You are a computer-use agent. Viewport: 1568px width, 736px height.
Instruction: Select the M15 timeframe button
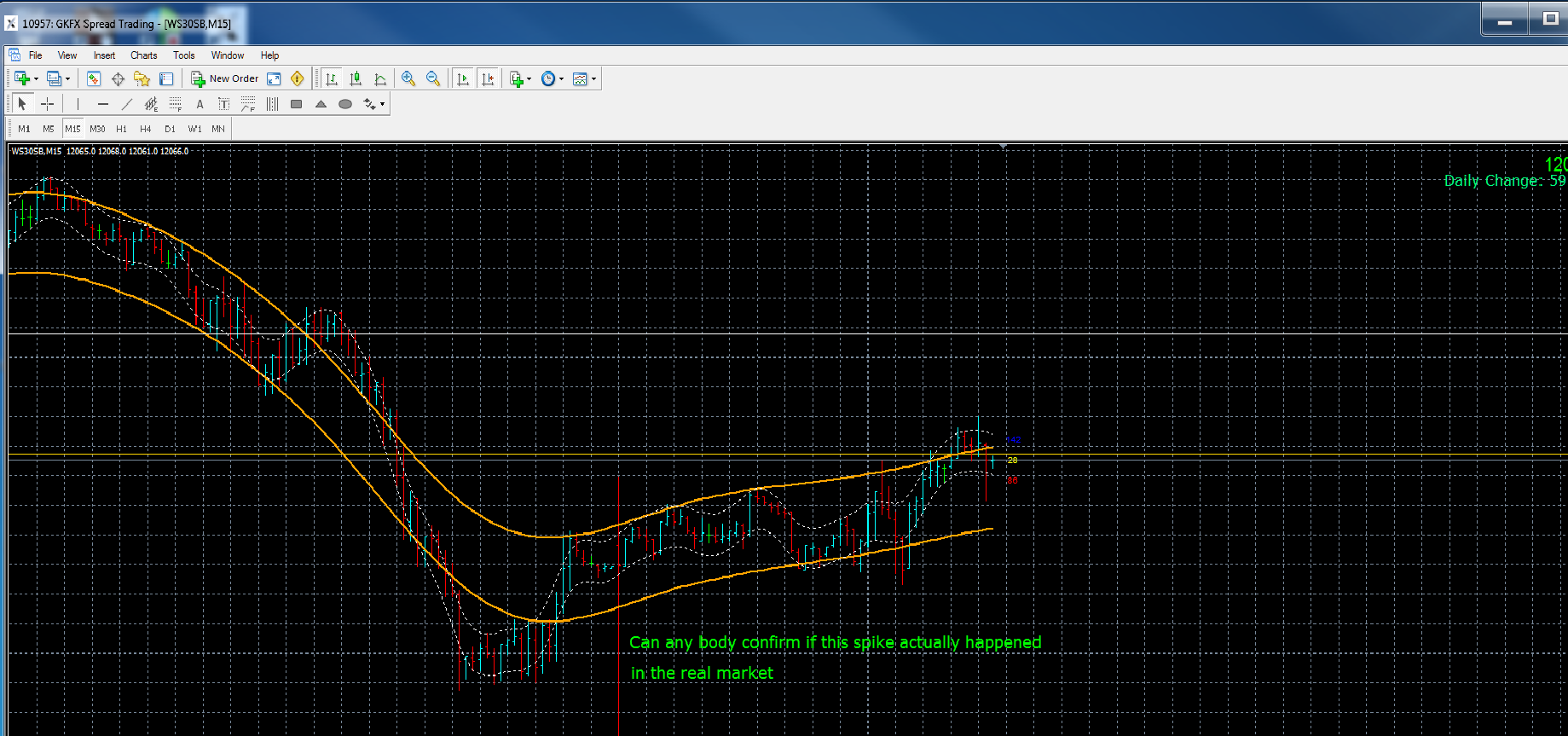coord(72,129)
